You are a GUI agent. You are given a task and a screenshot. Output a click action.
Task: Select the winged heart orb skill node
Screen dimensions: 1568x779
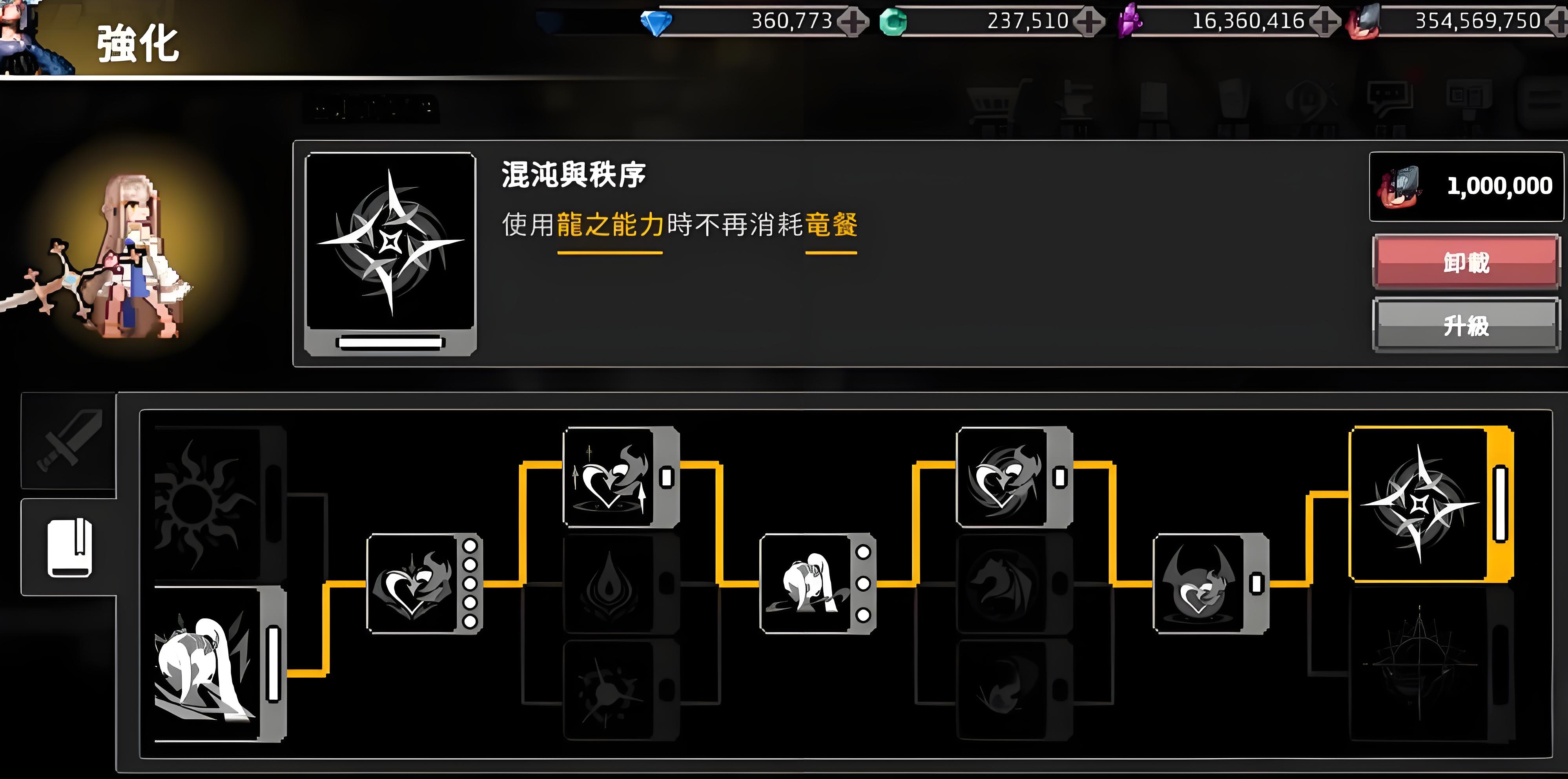pyautogui.click(x=1211, y=583)
